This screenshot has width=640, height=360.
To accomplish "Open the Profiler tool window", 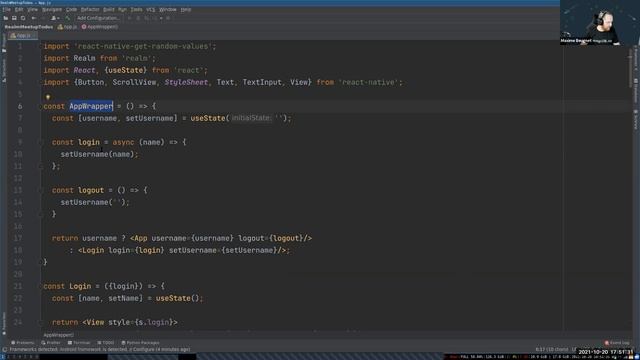I will click(x=51, y=343).
